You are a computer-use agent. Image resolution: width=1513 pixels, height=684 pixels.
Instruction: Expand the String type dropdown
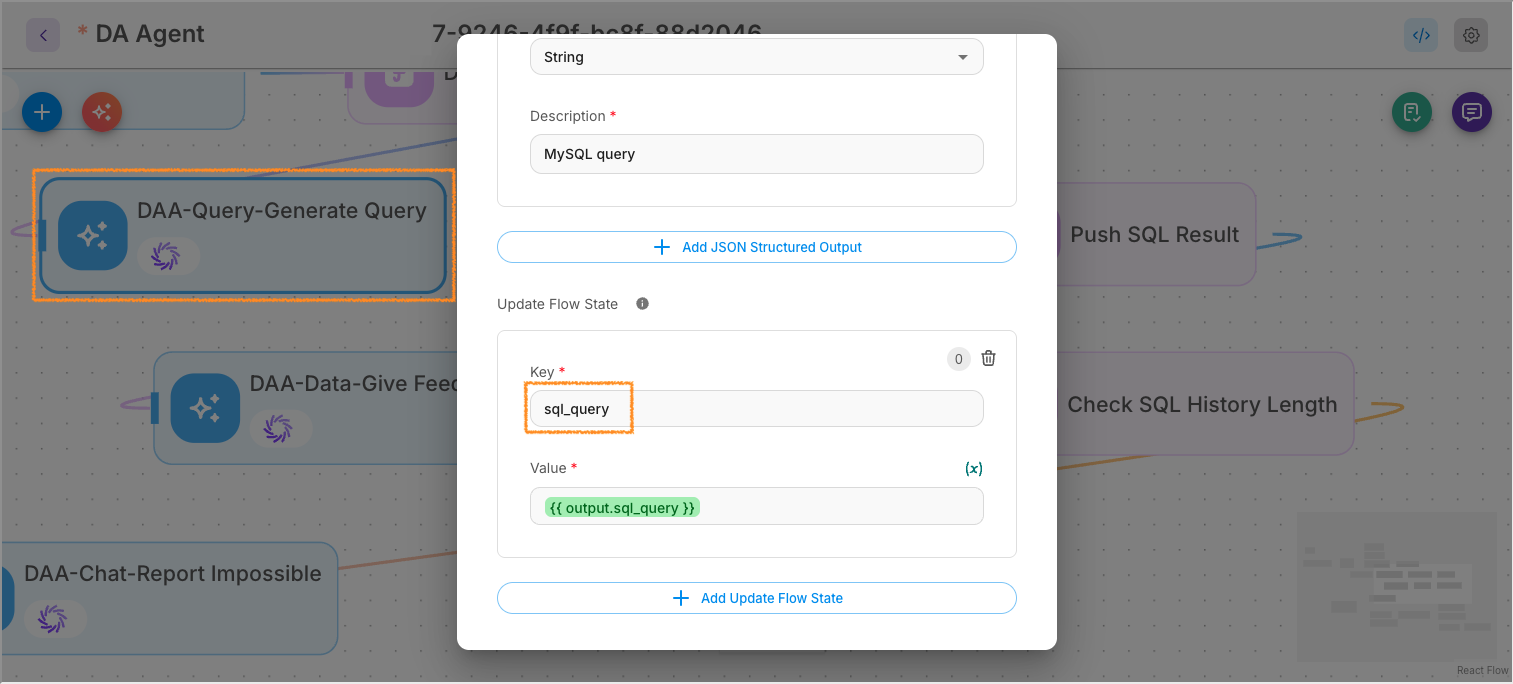756,57
